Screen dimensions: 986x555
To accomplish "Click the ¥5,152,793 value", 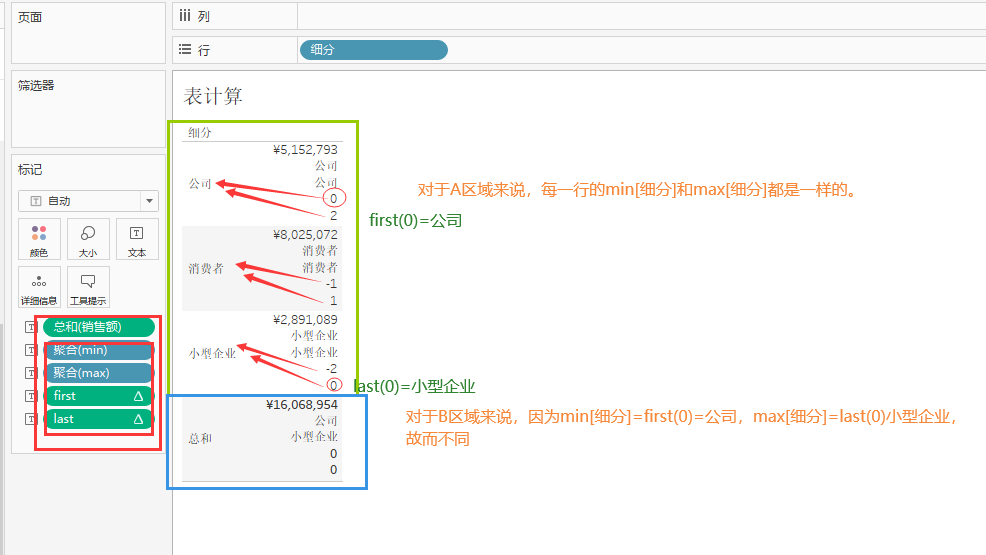I will (305, 150).
